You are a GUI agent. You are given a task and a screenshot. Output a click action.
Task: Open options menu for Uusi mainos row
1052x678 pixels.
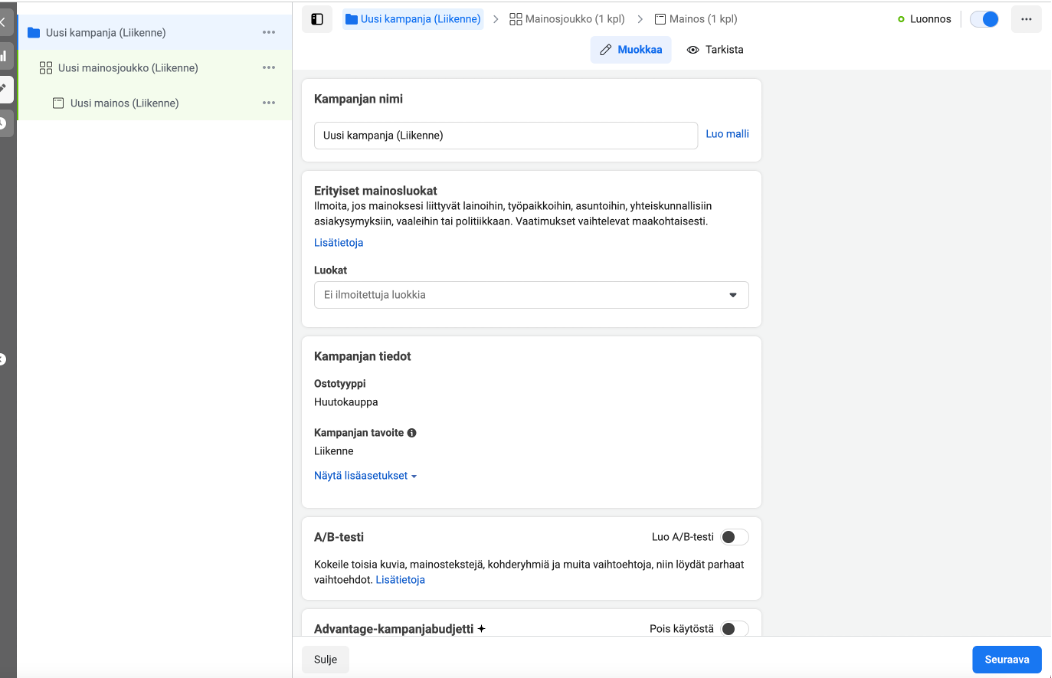[x=269, y=103]
